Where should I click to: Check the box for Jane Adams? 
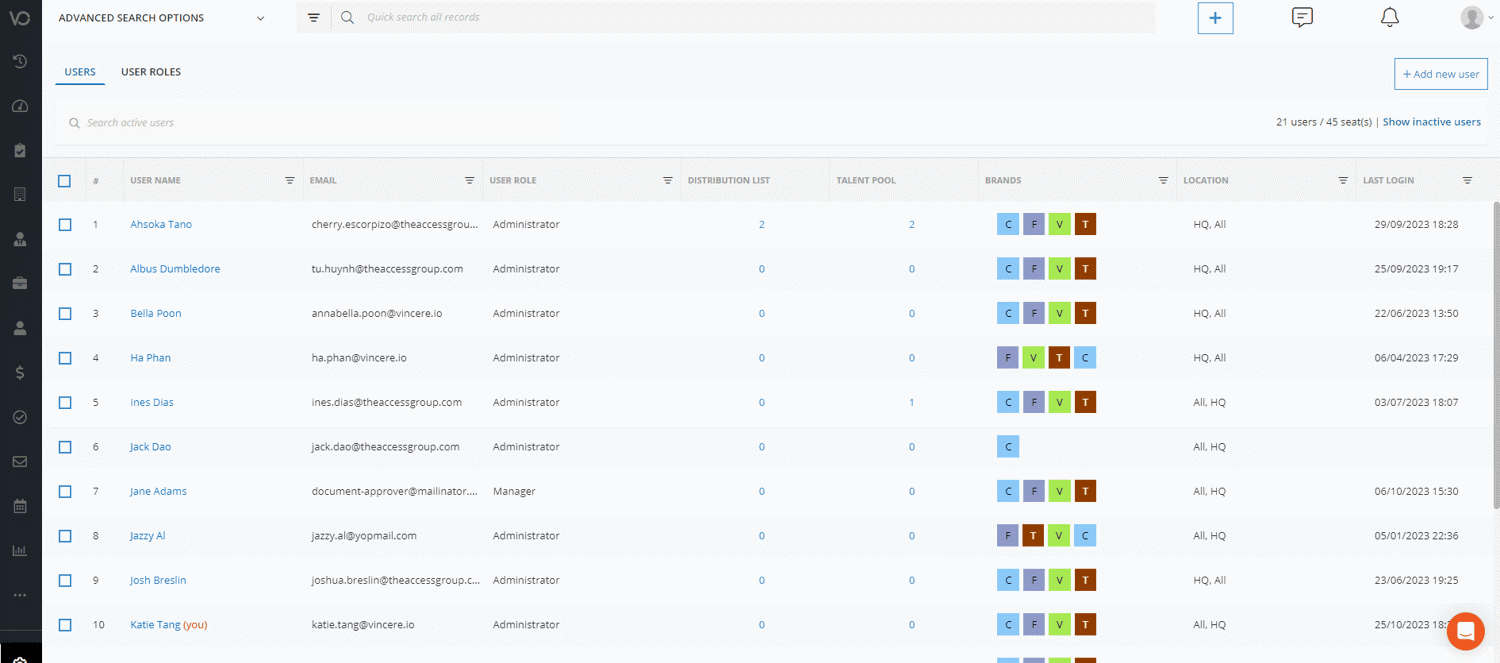click(x=65, y=491)
